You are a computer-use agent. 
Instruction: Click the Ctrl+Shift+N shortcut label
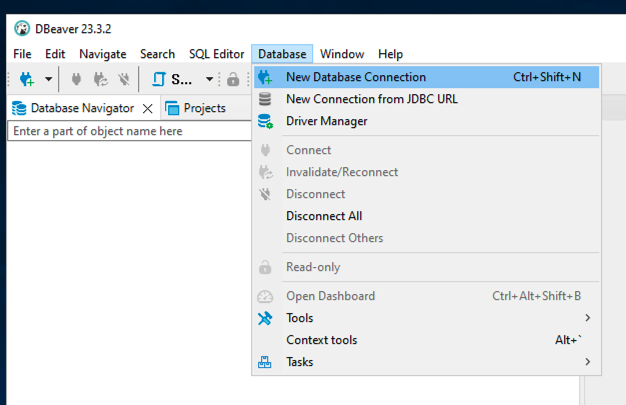click(547, 77)
